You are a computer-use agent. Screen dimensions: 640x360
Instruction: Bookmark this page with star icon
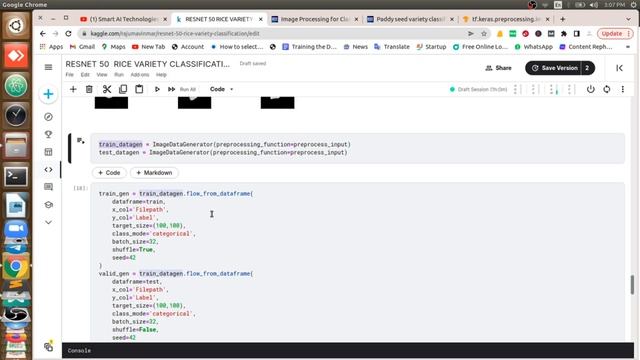[x=484, y=33]
